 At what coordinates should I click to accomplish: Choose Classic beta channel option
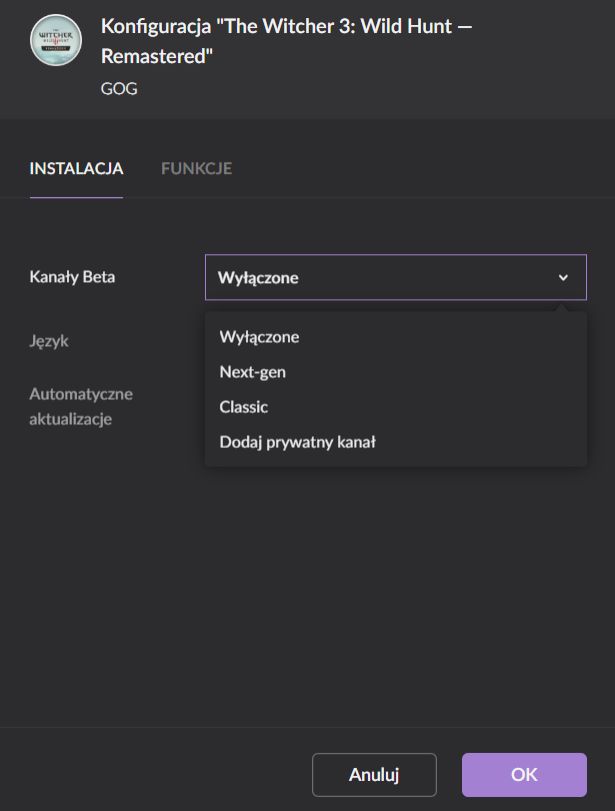click(x=244, y=407)
